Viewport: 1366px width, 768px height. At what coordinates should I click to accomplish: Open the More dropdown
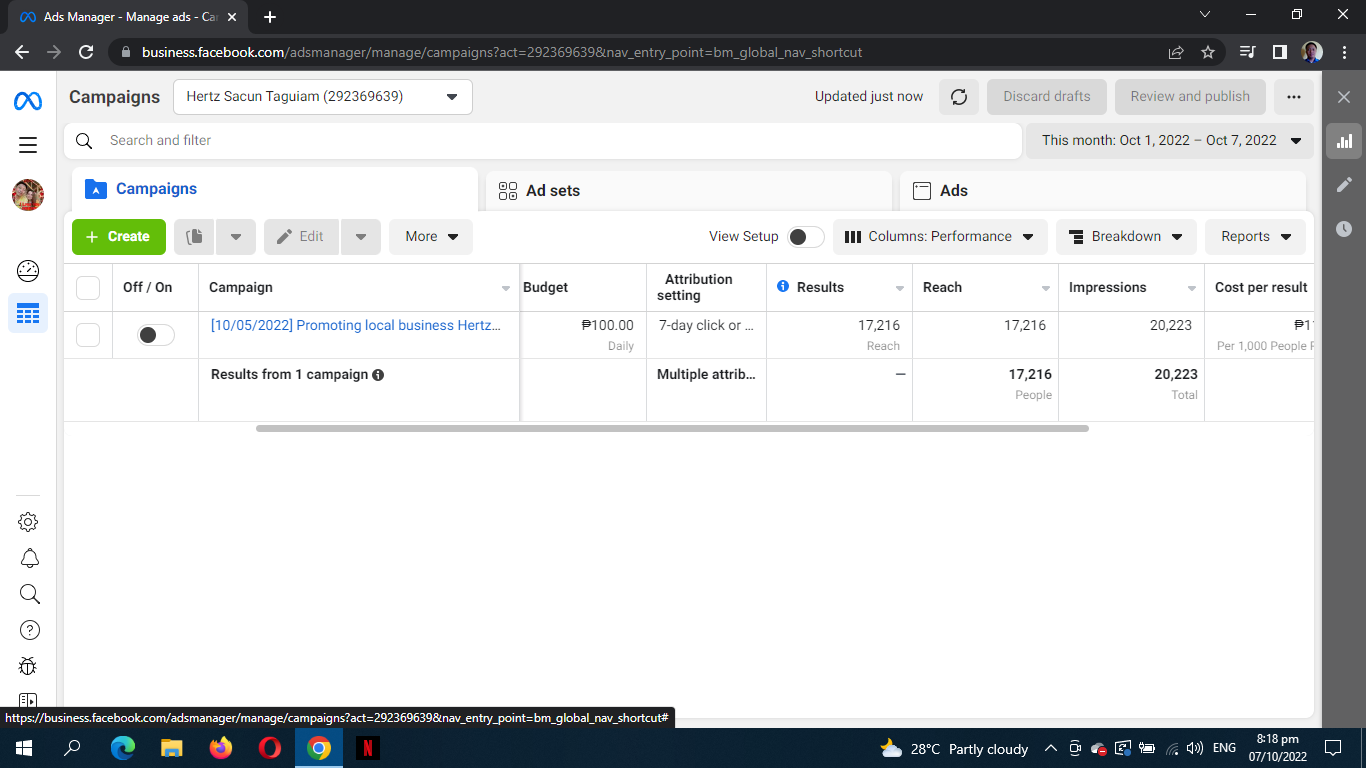pos(431,237)
